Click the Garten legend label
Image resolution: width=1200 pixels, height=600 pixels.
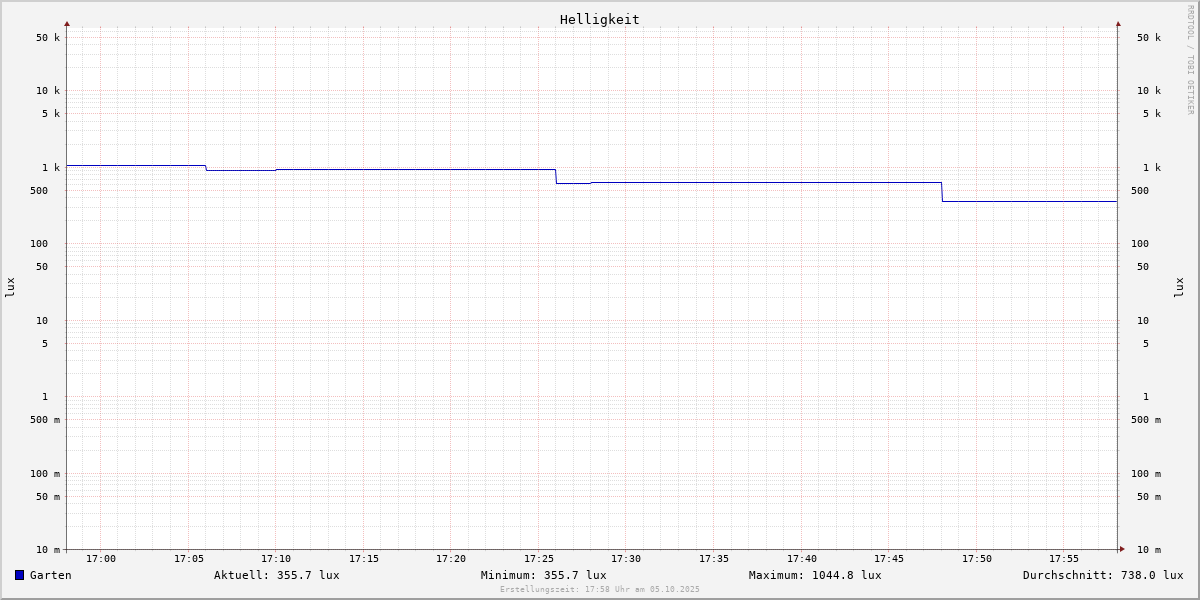point(50,575)
